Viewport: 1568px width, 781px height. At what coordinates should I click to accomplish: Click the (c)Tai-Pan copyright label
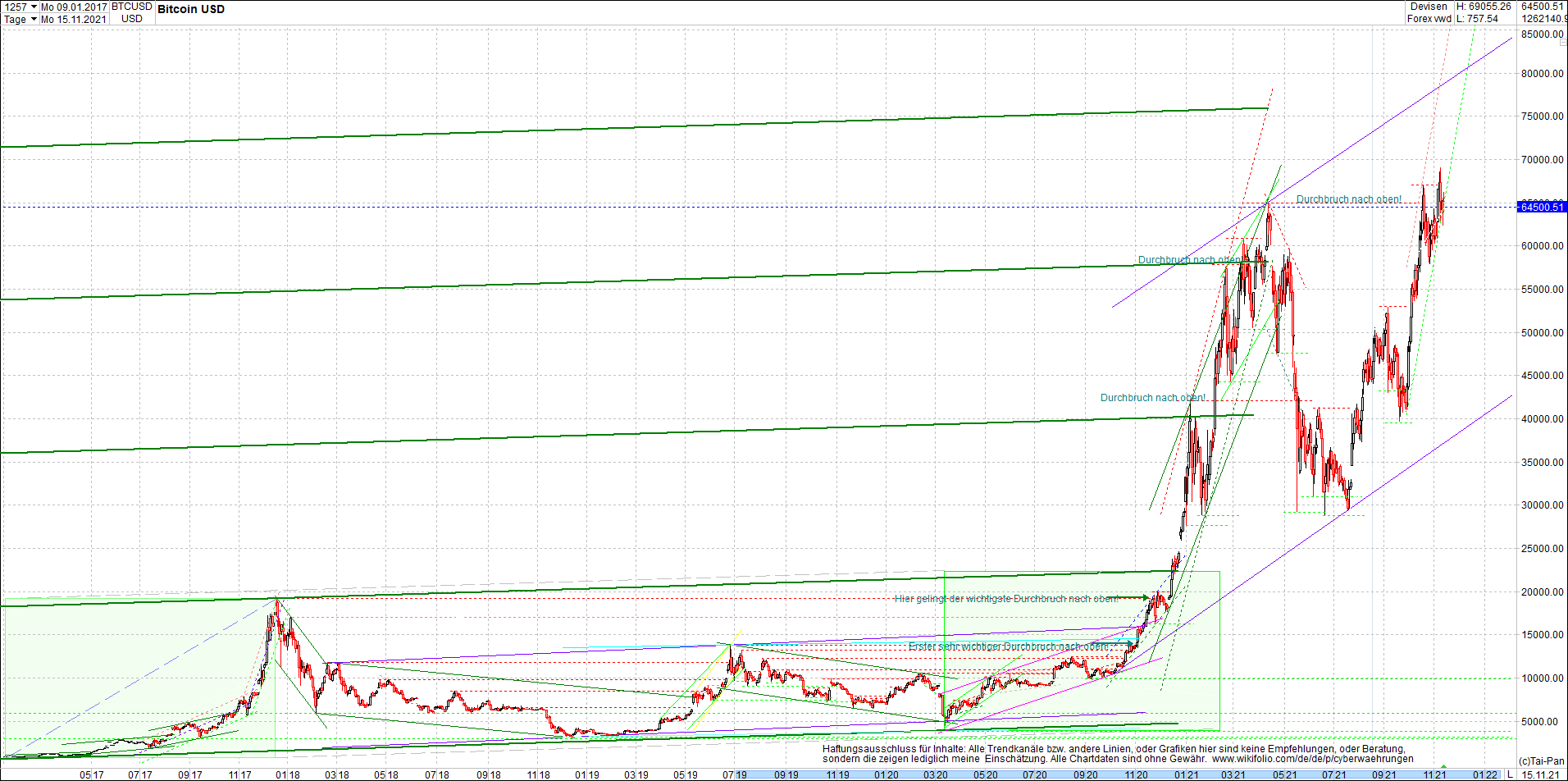coord(1542,761)
